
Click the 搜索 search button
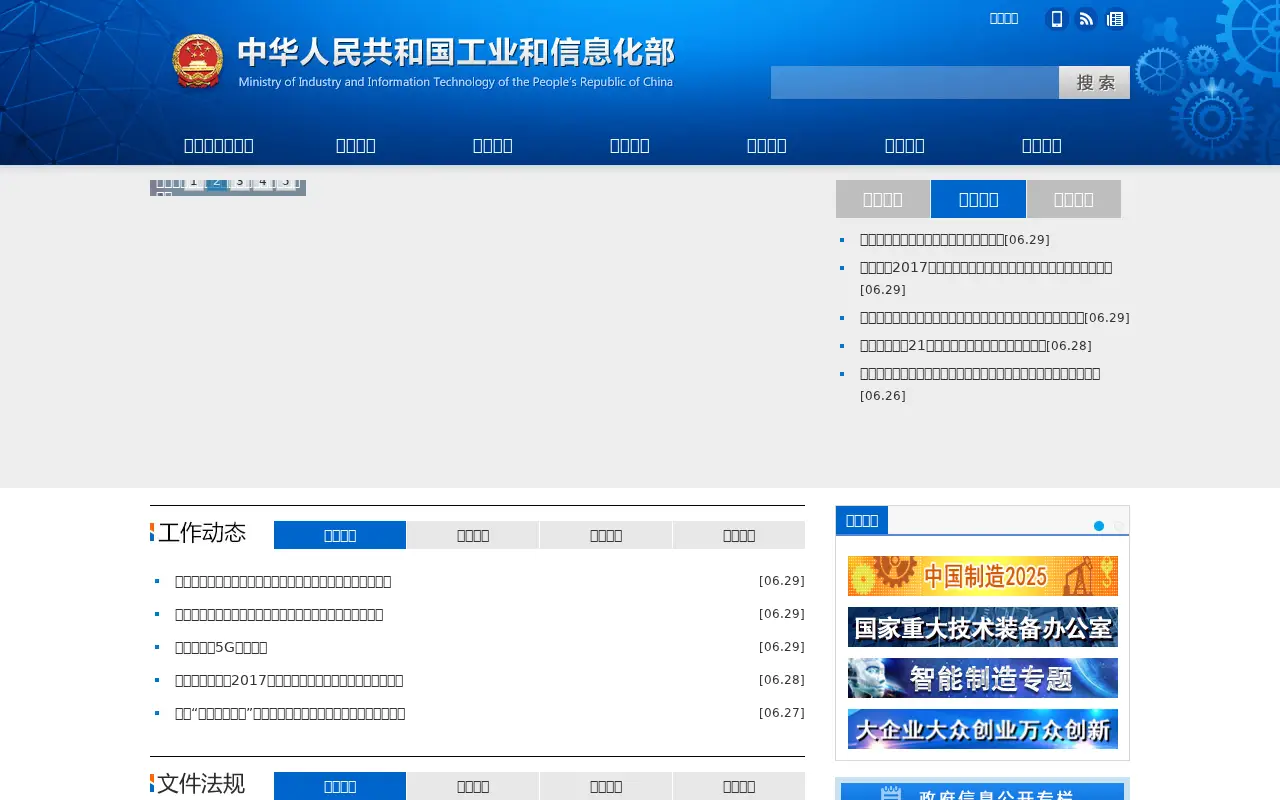click(1094, 82)
